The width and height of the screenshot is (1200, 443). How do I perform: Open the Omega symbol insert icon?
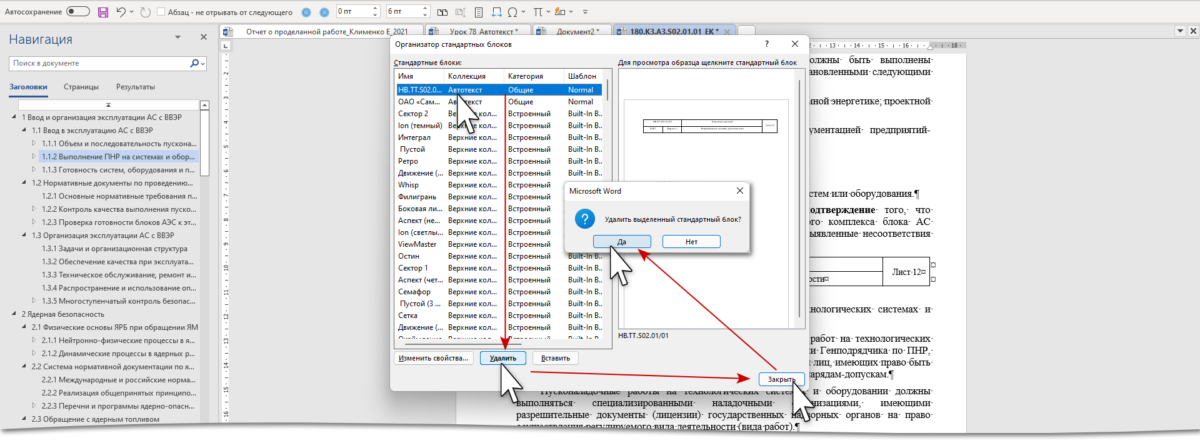pyautogui.click(x=512, y=12)
